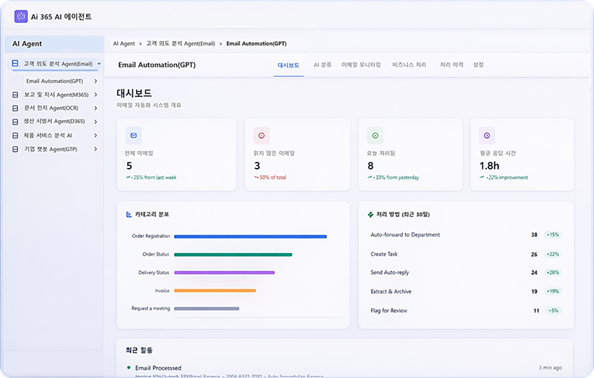Open the 이메일 모니터링 tab
The image size is (594, 378).
(361, 65)
